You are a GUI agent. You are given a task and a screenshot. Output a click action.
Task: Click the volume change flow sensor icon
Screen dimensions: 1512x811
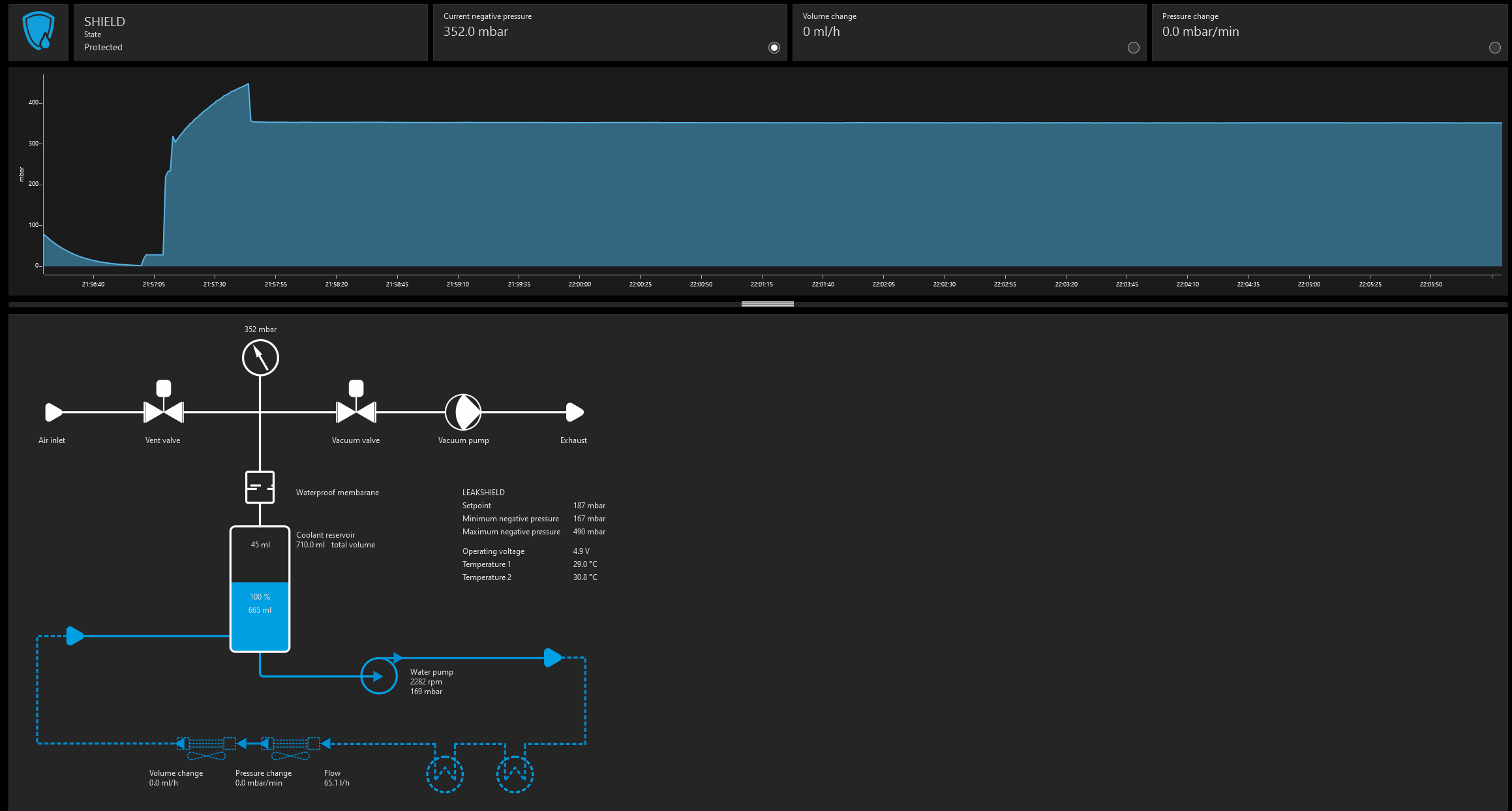(206, 744)
